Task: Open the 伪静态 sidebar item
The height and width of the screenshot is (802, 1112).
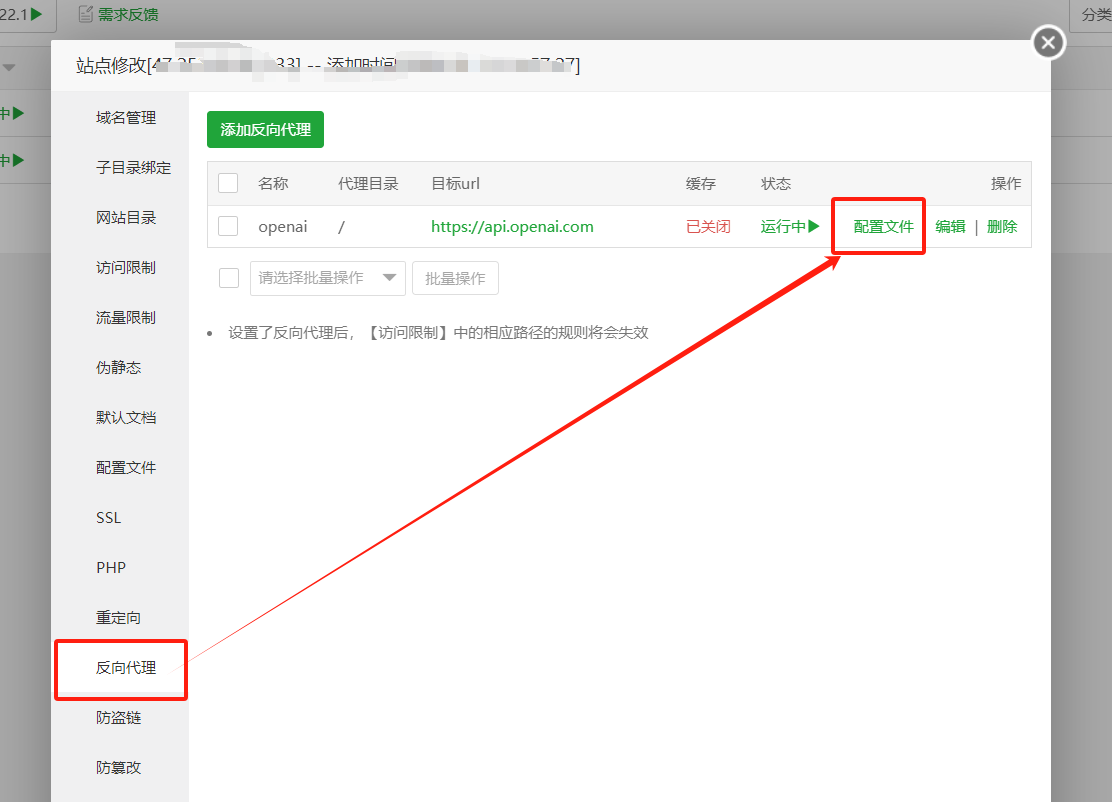Action: point(118,368)
